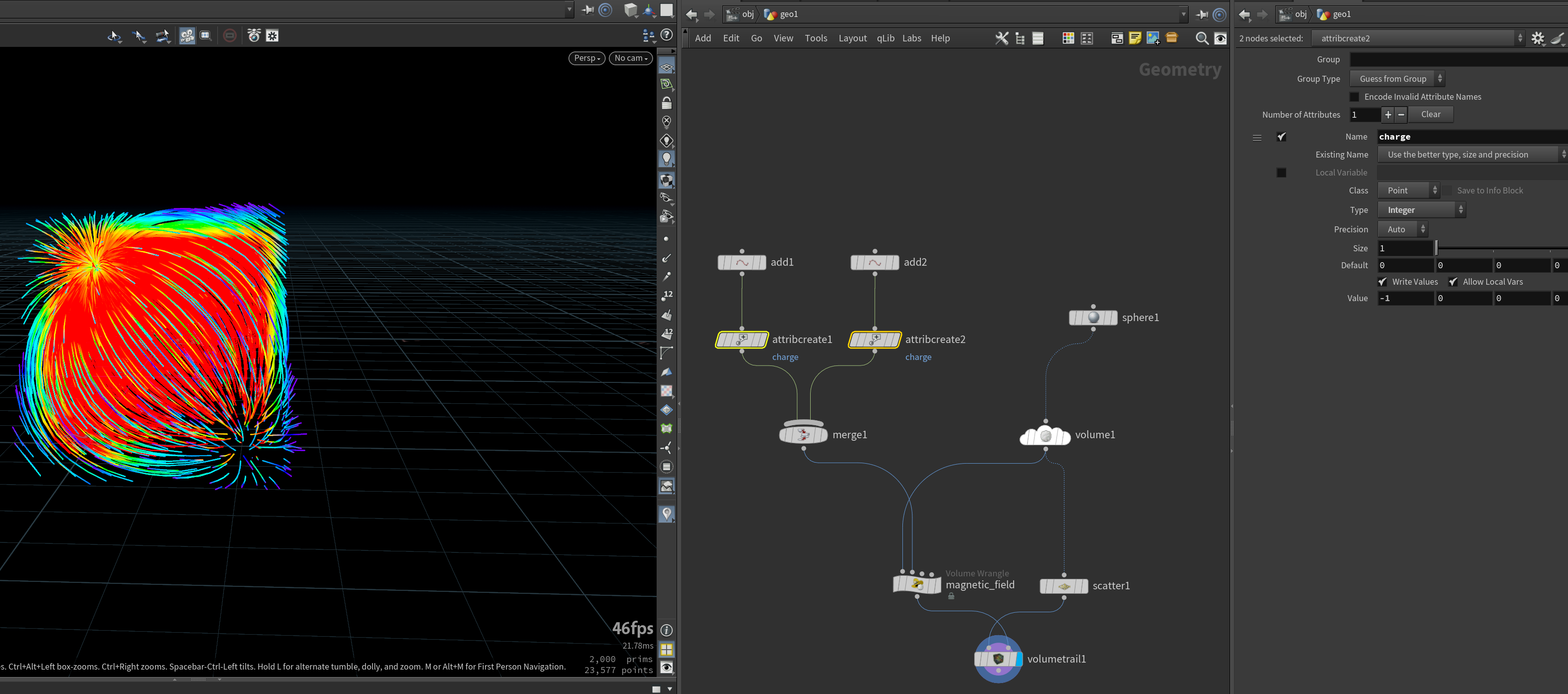Click the plus button for Number of Attributes
Viewport: 1568px width, 694px height.
pyautogui.click(x=1387, y=115)
